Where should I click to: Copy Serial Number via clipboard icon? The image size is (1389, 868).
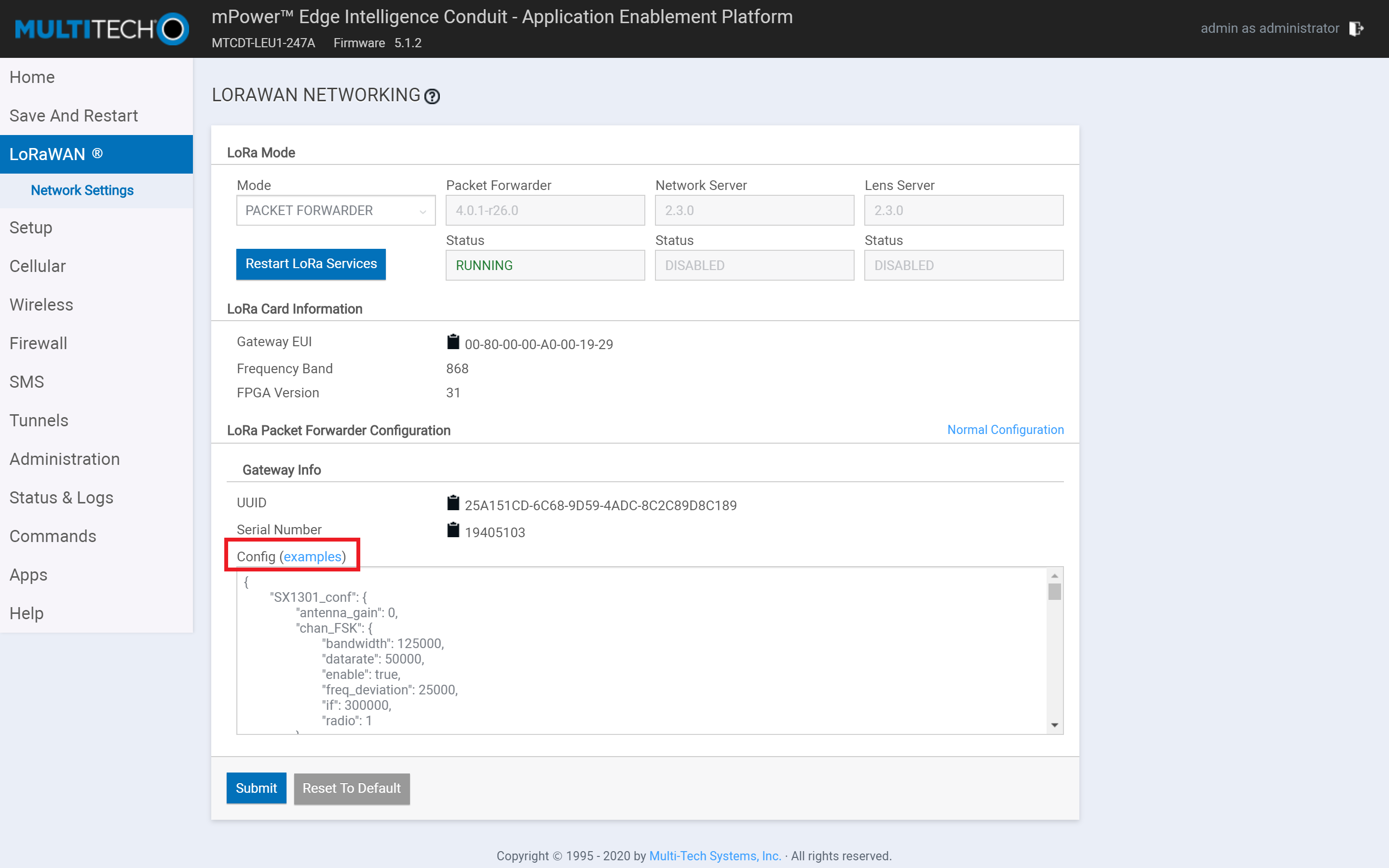453,530
